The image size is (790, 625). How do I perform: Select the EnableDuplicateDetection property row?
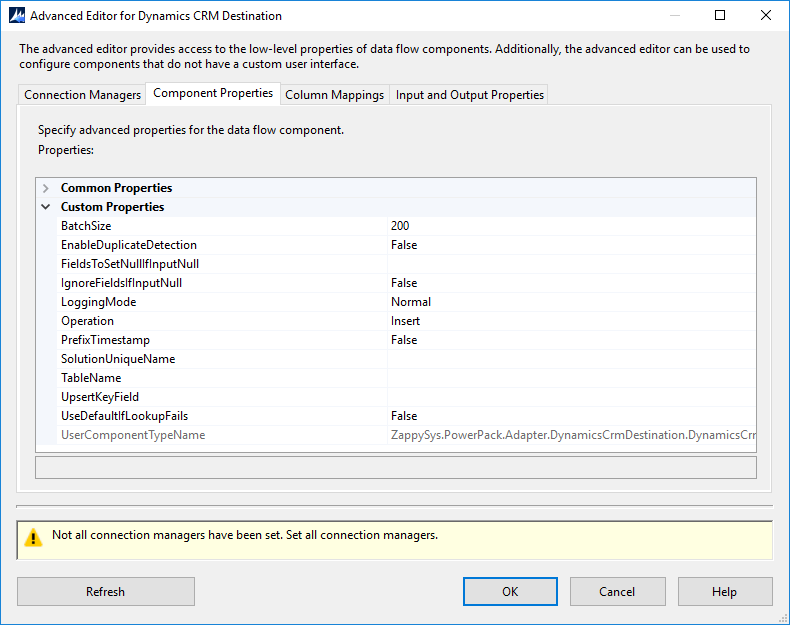click(406, 245)
